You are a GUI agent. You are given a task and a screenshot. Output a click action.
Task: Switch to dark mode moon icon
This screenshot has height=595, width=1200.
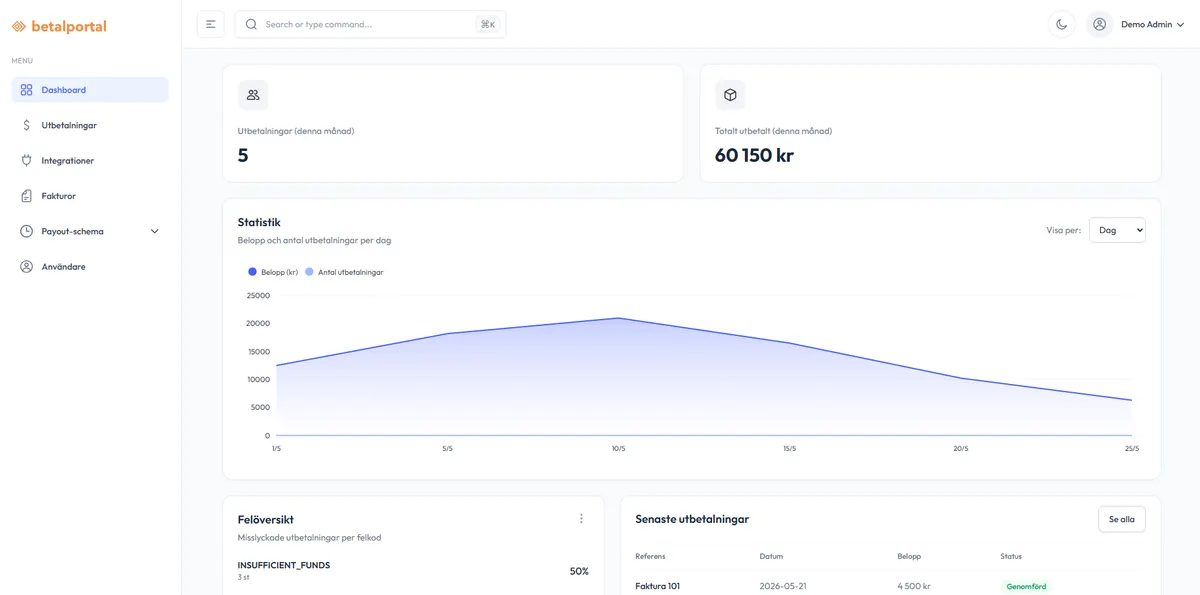pos(1062,24)
